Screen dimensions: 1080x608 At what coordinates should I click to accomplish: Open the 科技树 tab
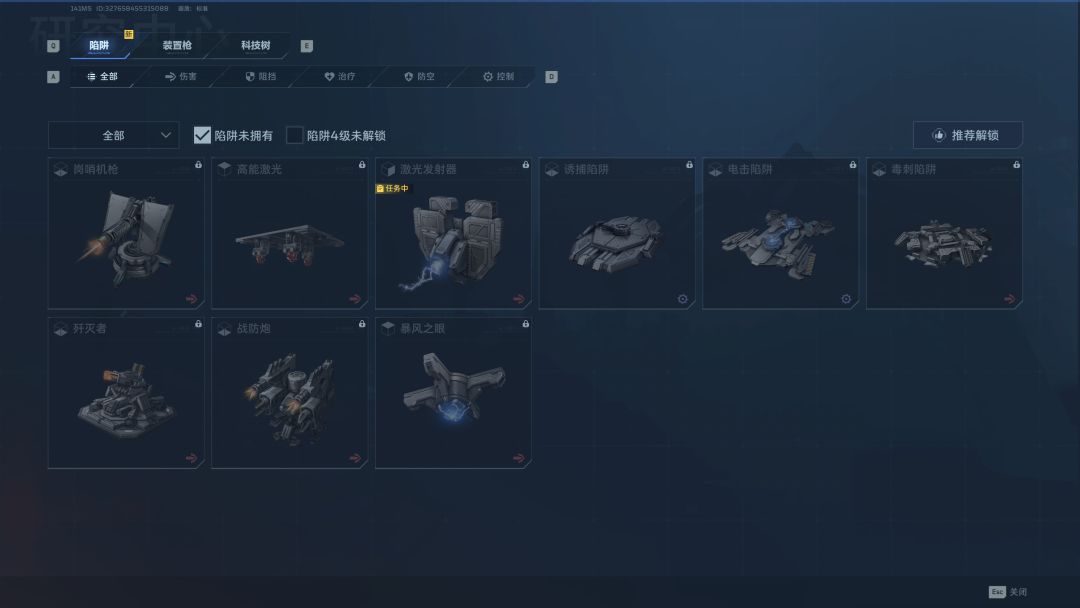click(x=256, y=45)
